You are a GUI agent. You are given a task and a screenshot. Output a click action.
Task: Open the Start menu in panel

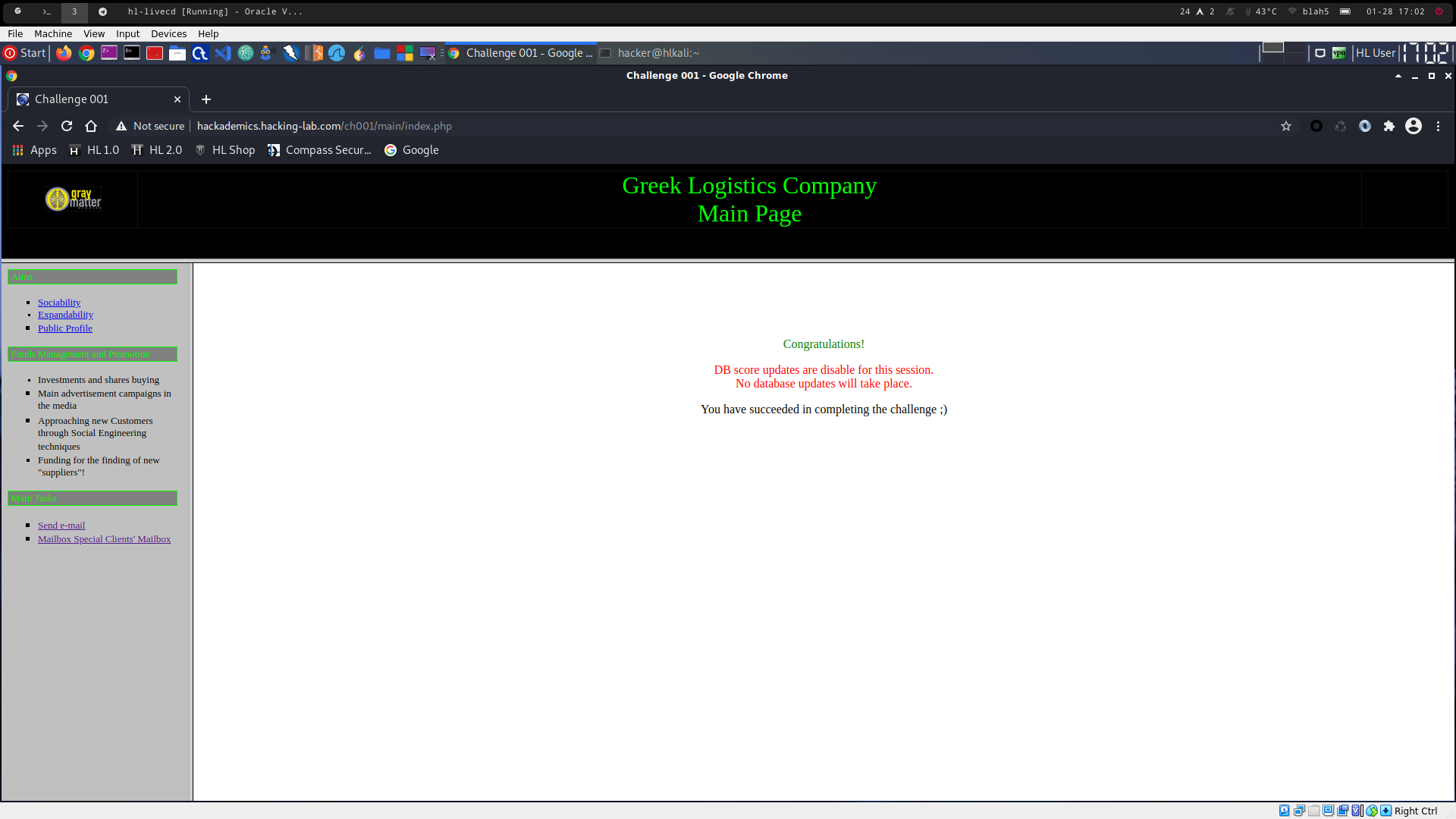point(25,53)
